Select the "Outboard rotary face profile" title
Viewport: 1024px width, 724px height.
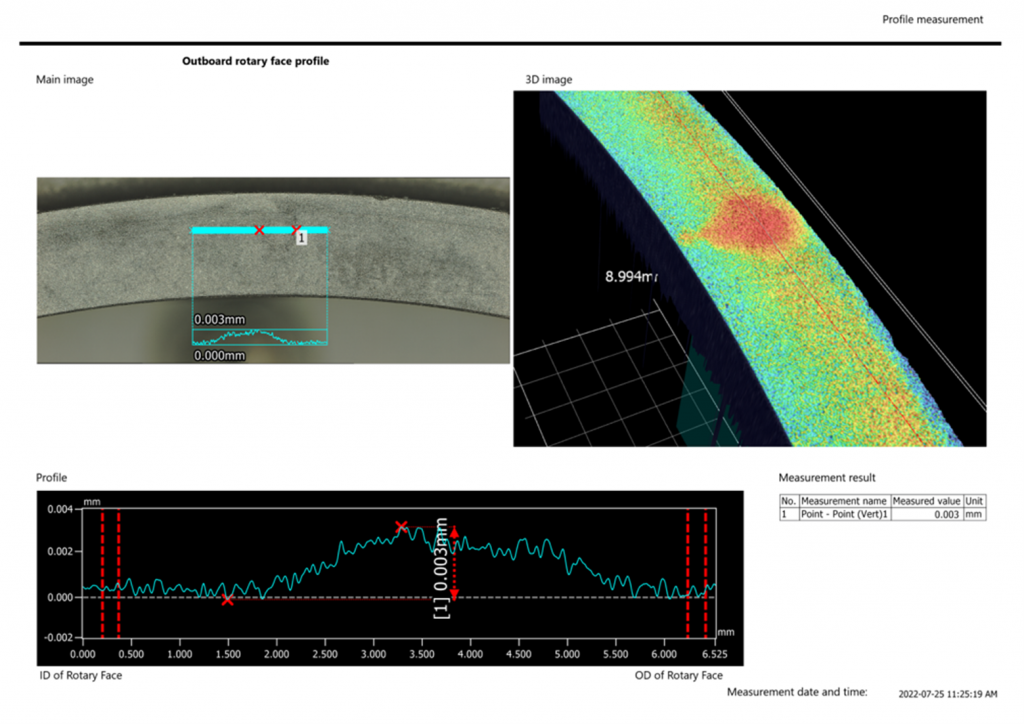255,61
